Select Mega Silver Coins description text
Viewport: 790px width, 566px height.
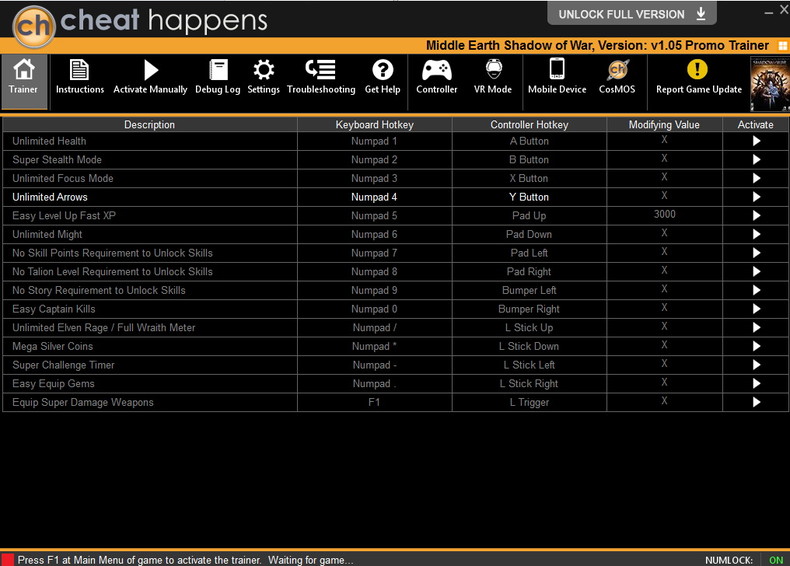[53, 346]
